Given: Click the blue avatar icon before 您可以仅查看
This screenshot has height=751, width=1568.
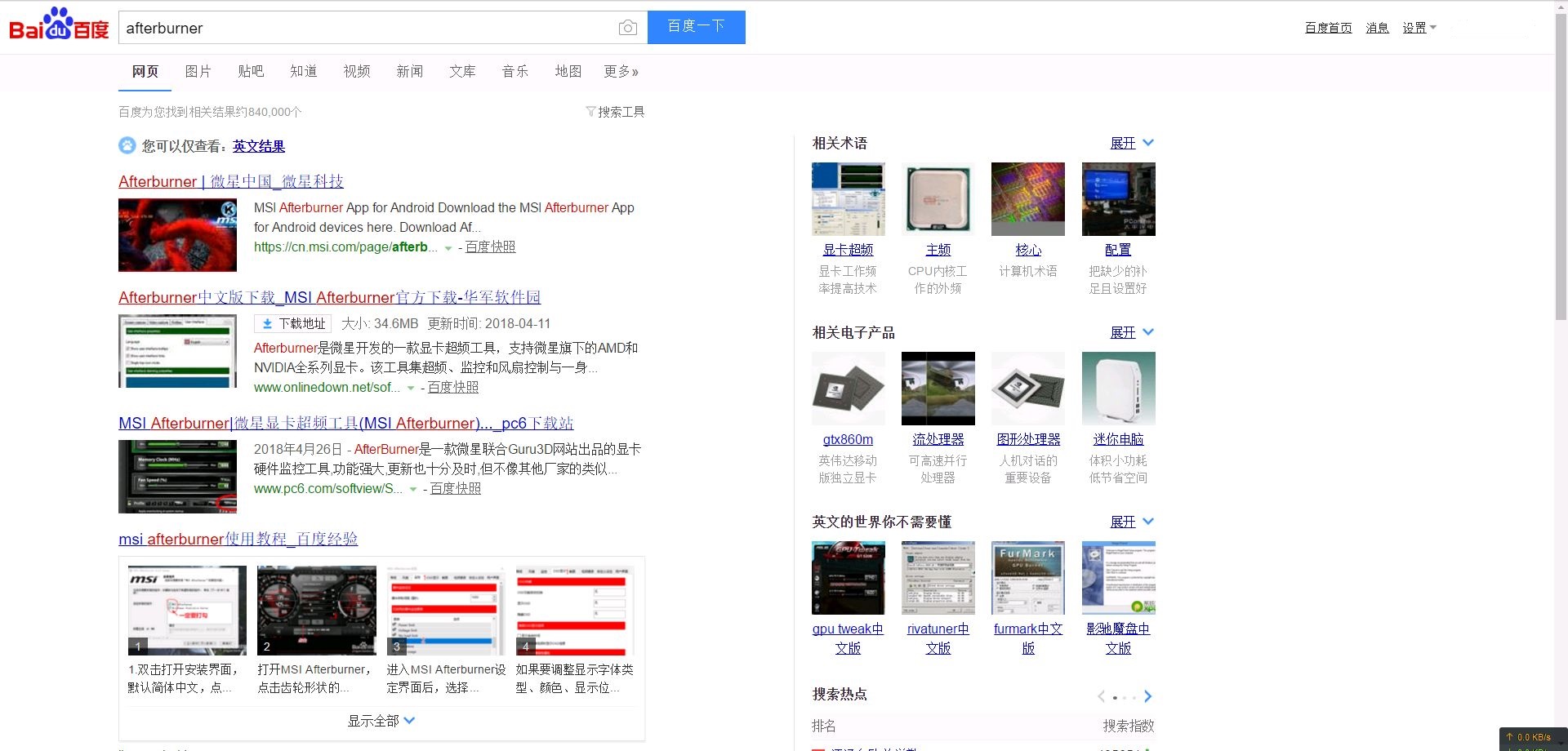Looking at the screenshot, I should click(x=127, y=144).
